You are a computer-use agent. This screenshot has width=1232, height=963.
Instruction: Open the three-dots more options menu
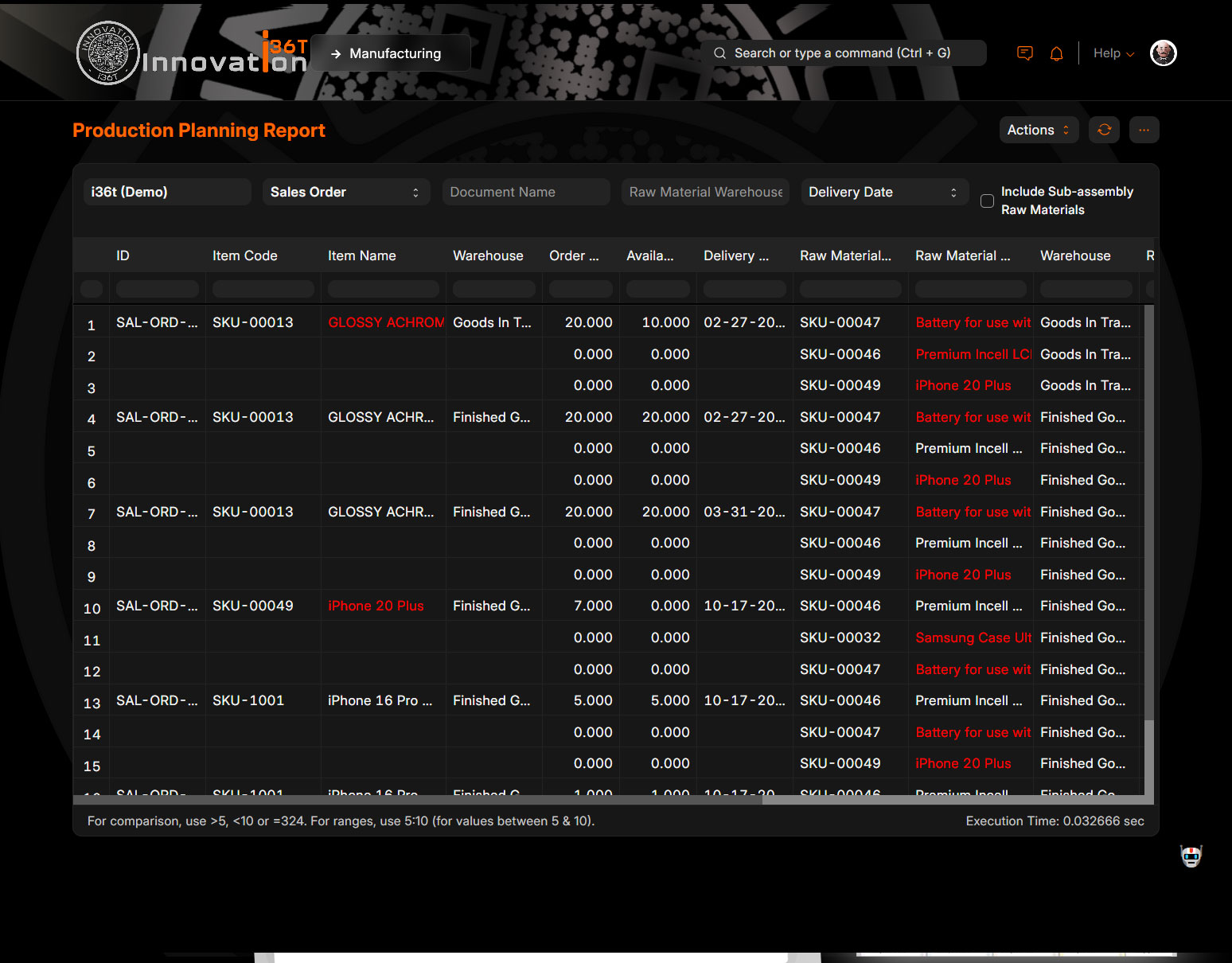click(x=1144, y=130)
